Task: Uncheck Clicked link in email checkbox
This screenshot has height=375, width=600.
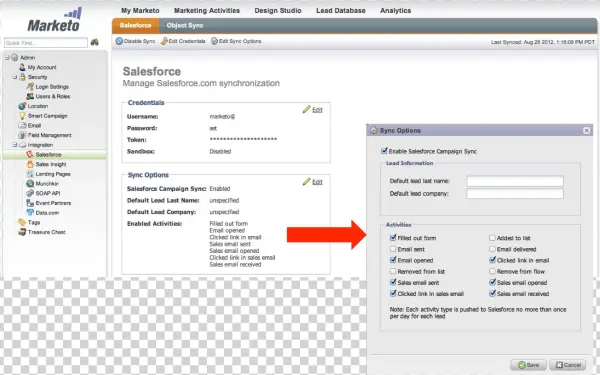Action: click(x=492, y=260)
